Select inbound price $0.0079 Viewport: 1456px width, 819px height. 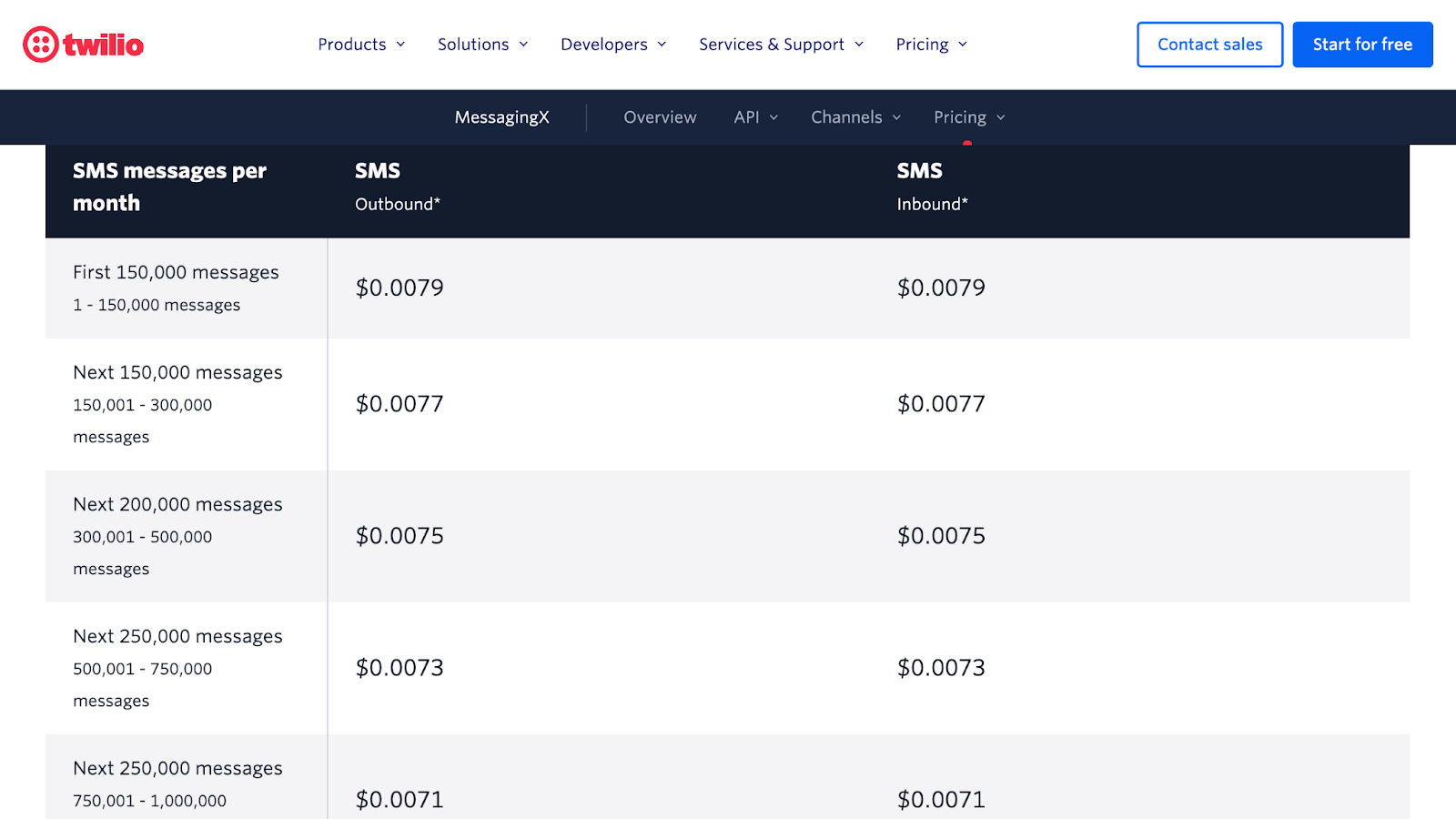pyautogui.click(x=941, y=288)
